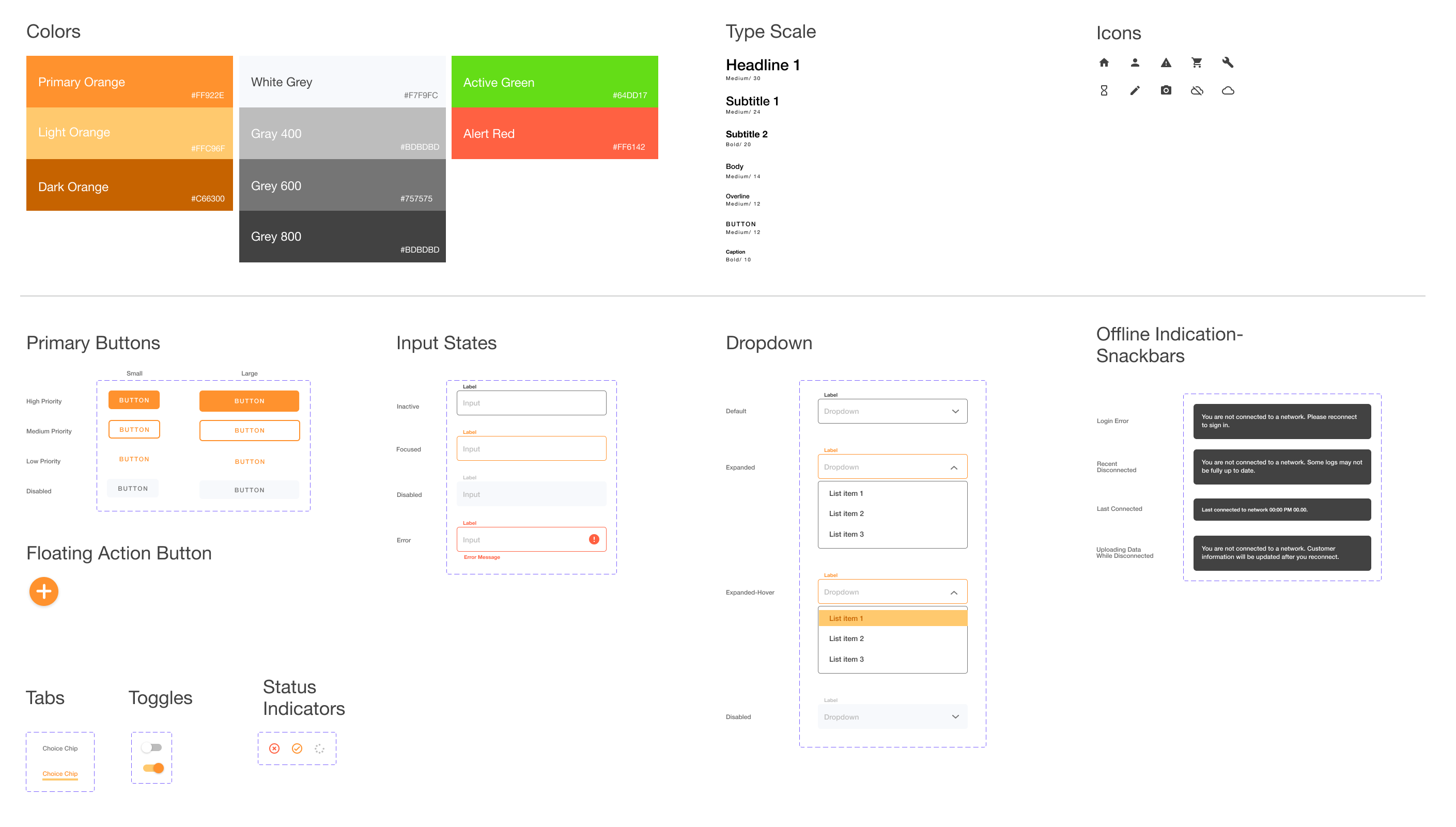Turn on the grey off toggle

(x=152, y=747)
